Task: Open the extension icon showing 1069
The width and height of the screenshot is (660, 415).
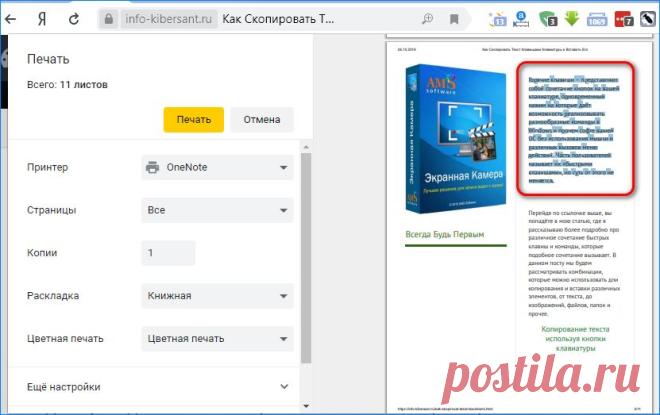Action: point(597,19)
